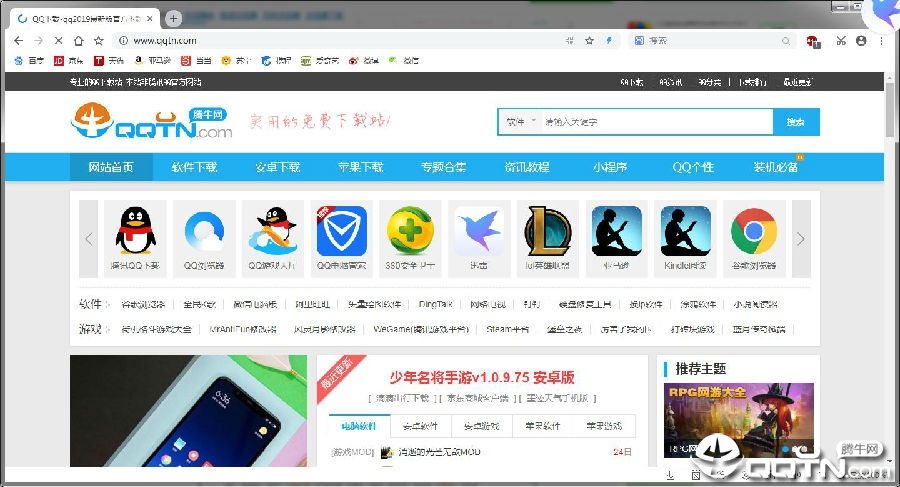Click the site info icon in the address bar
The width and height of the screenshot is (900, 487).
tap(123, 41)
